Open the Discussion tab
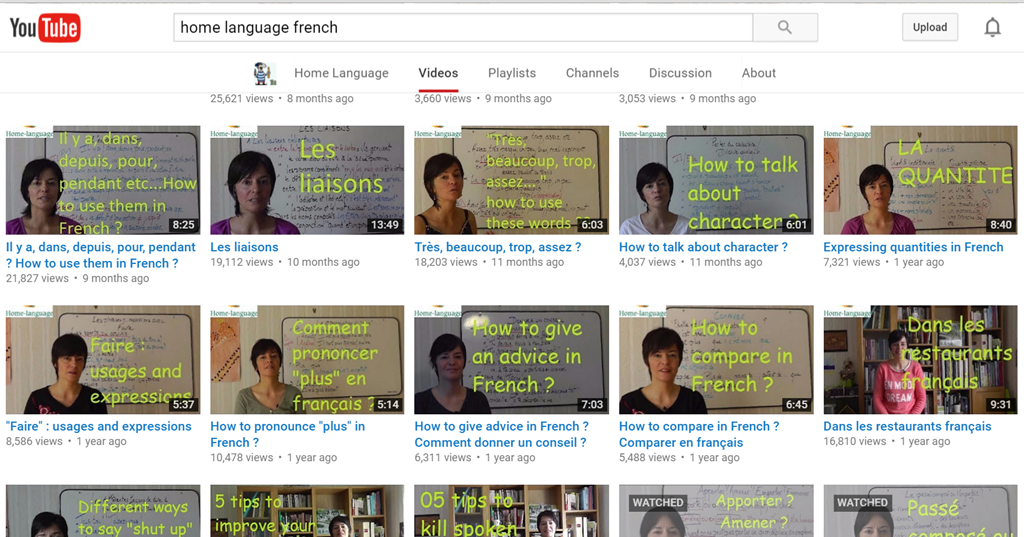Image resolution: width=1024 pixels, height=537 pixels. (680, 73)
